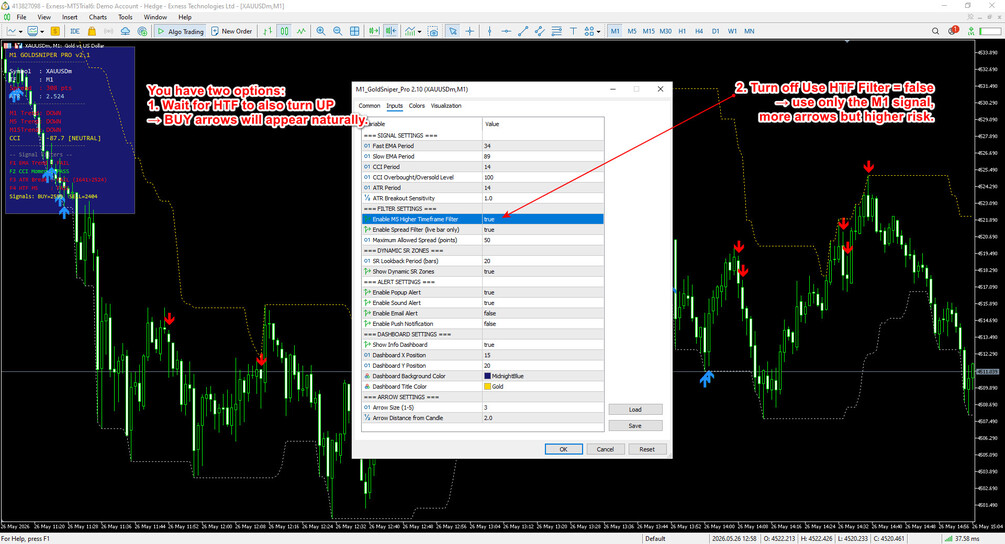Select the crosshair tool
Viewport: 1005px width, 544px height.
tap(470, 31)
